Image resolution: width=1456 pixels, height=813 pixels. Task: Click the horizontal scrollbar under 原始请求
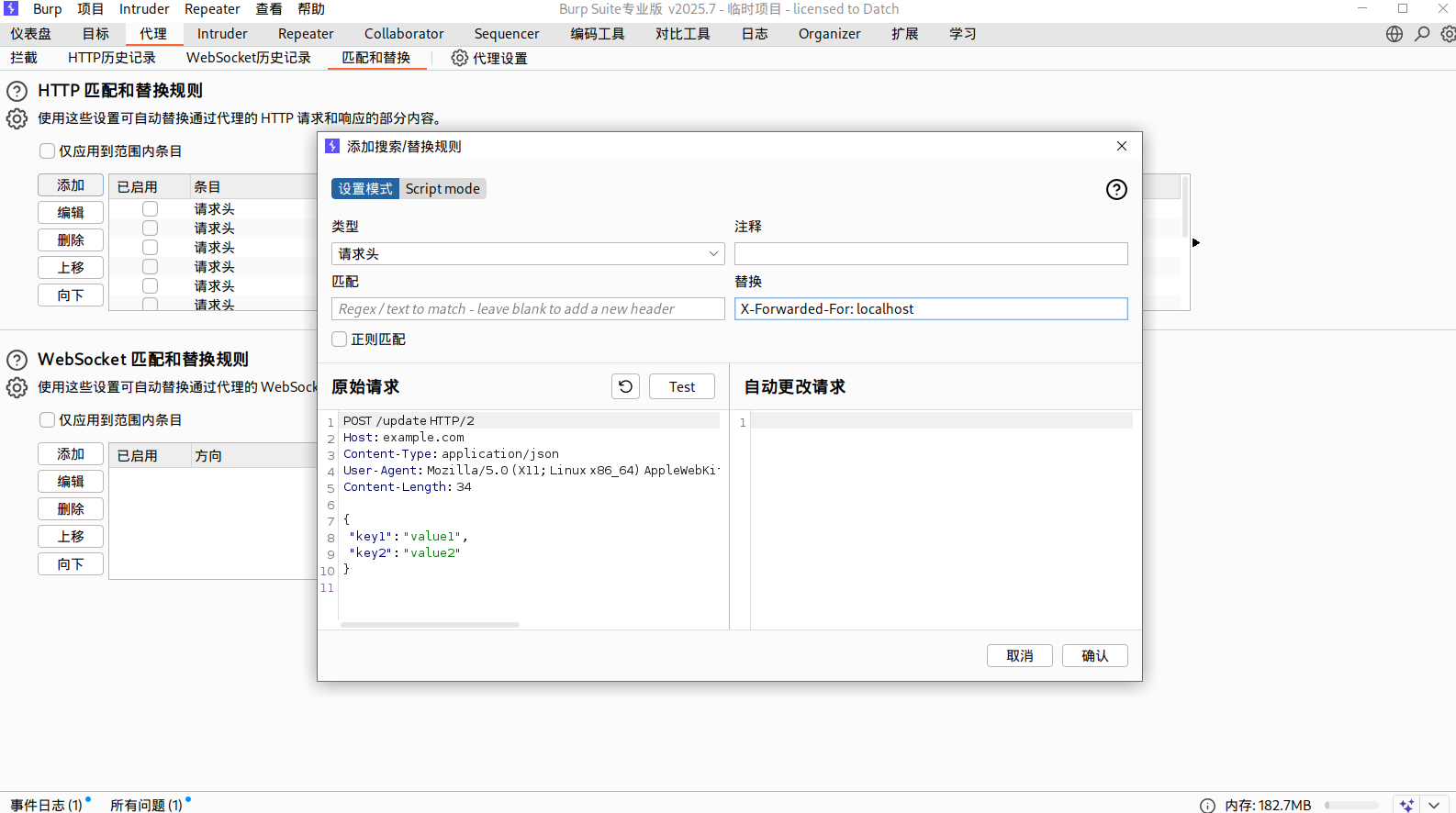coord(430,625)
